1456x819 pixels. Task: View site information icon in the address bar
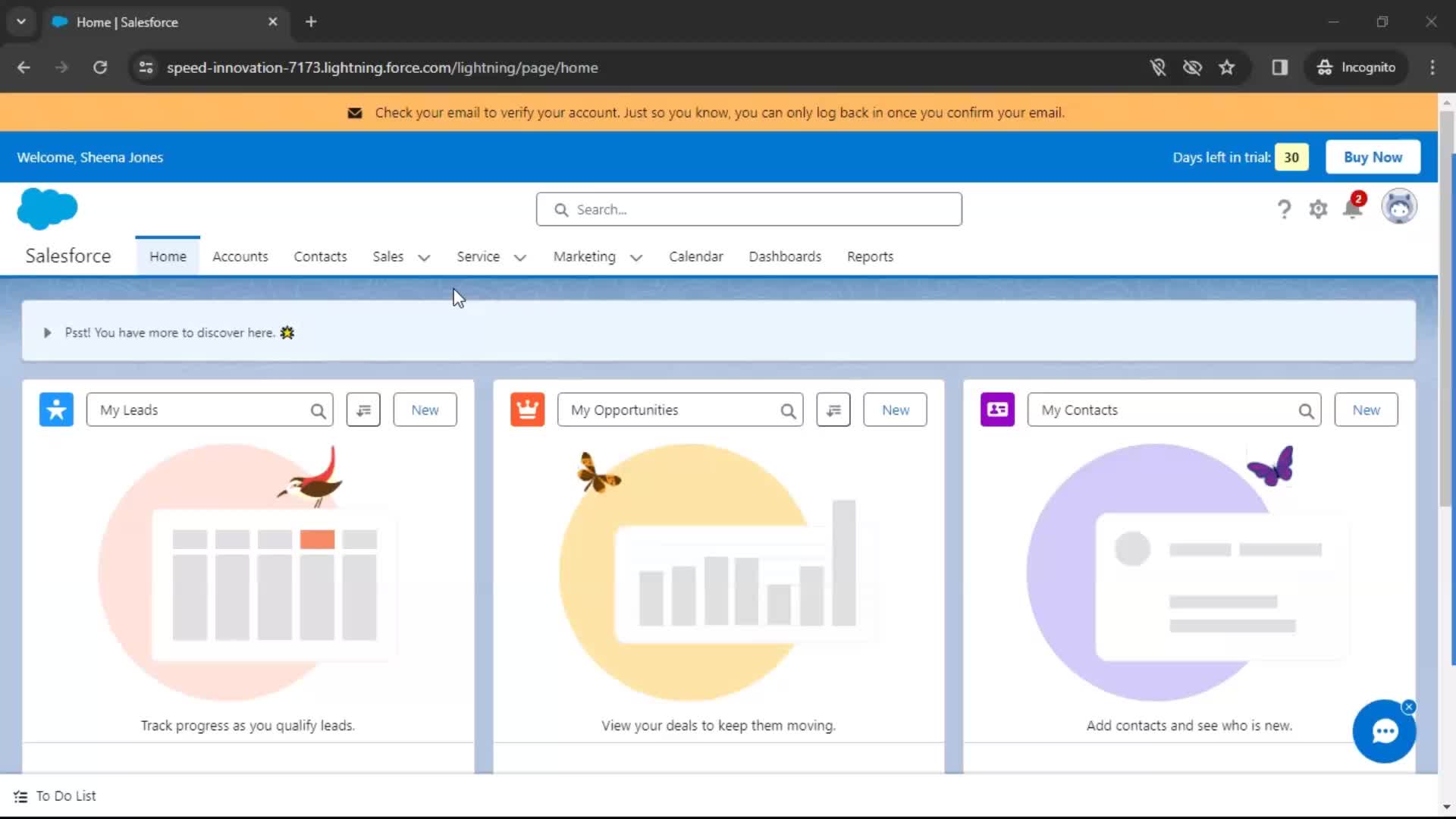pos(146,67)
